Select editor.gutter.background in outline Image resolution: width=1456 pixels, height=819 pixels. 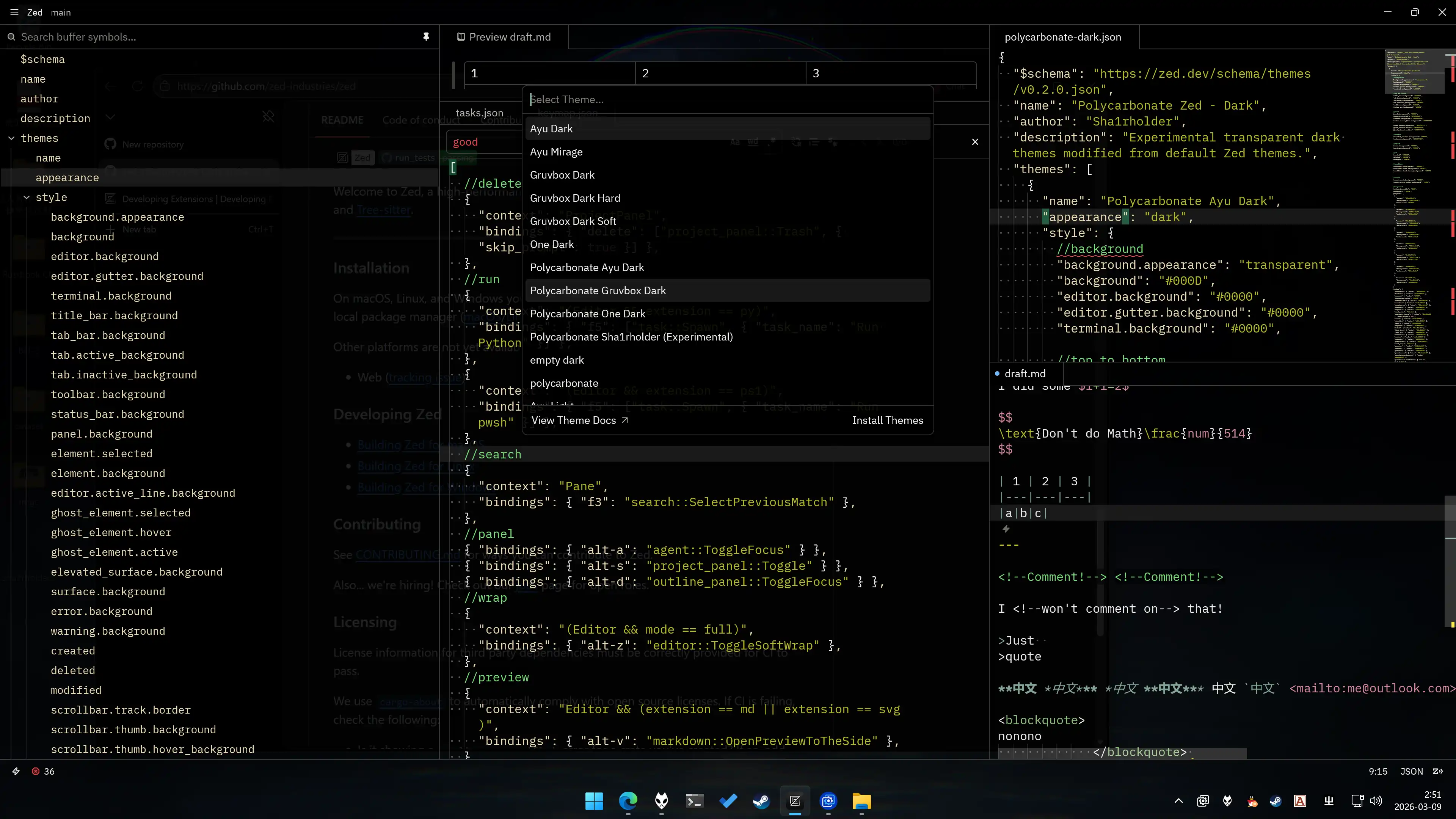pos(127,276)
